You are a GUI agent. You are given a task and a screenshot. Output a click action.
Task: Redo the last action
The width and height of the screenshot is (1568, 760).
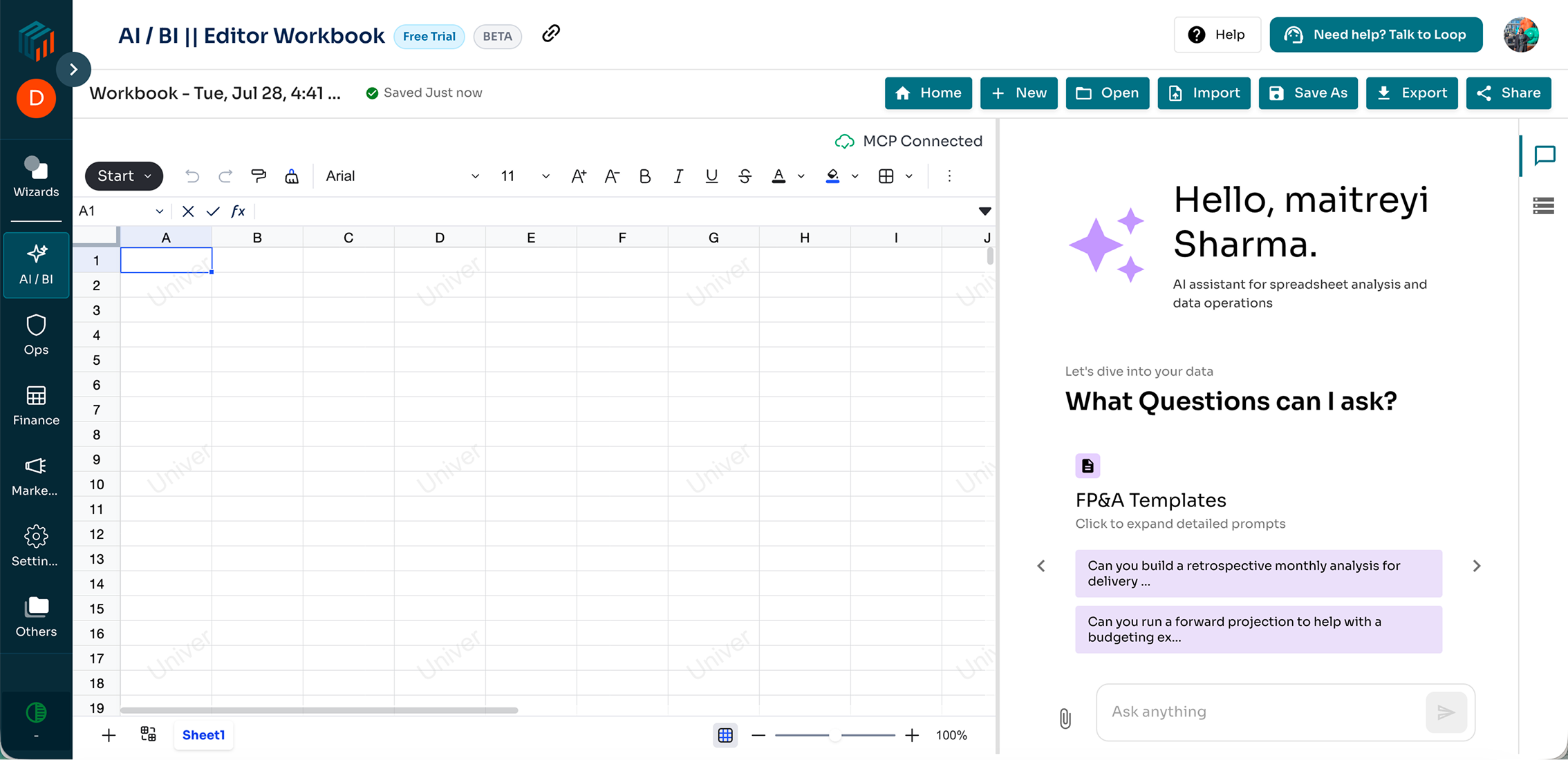tap(225, 176)
